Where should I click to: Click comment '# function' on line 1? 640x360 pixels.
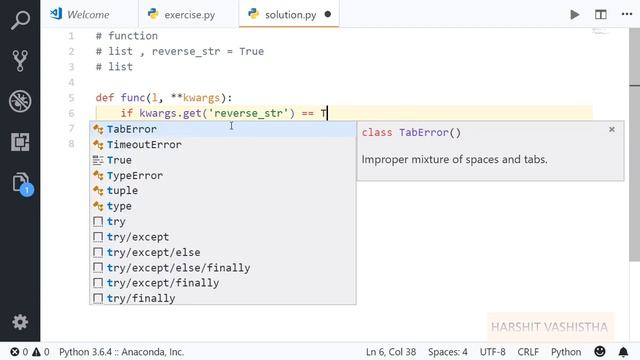tap(127, 36)
